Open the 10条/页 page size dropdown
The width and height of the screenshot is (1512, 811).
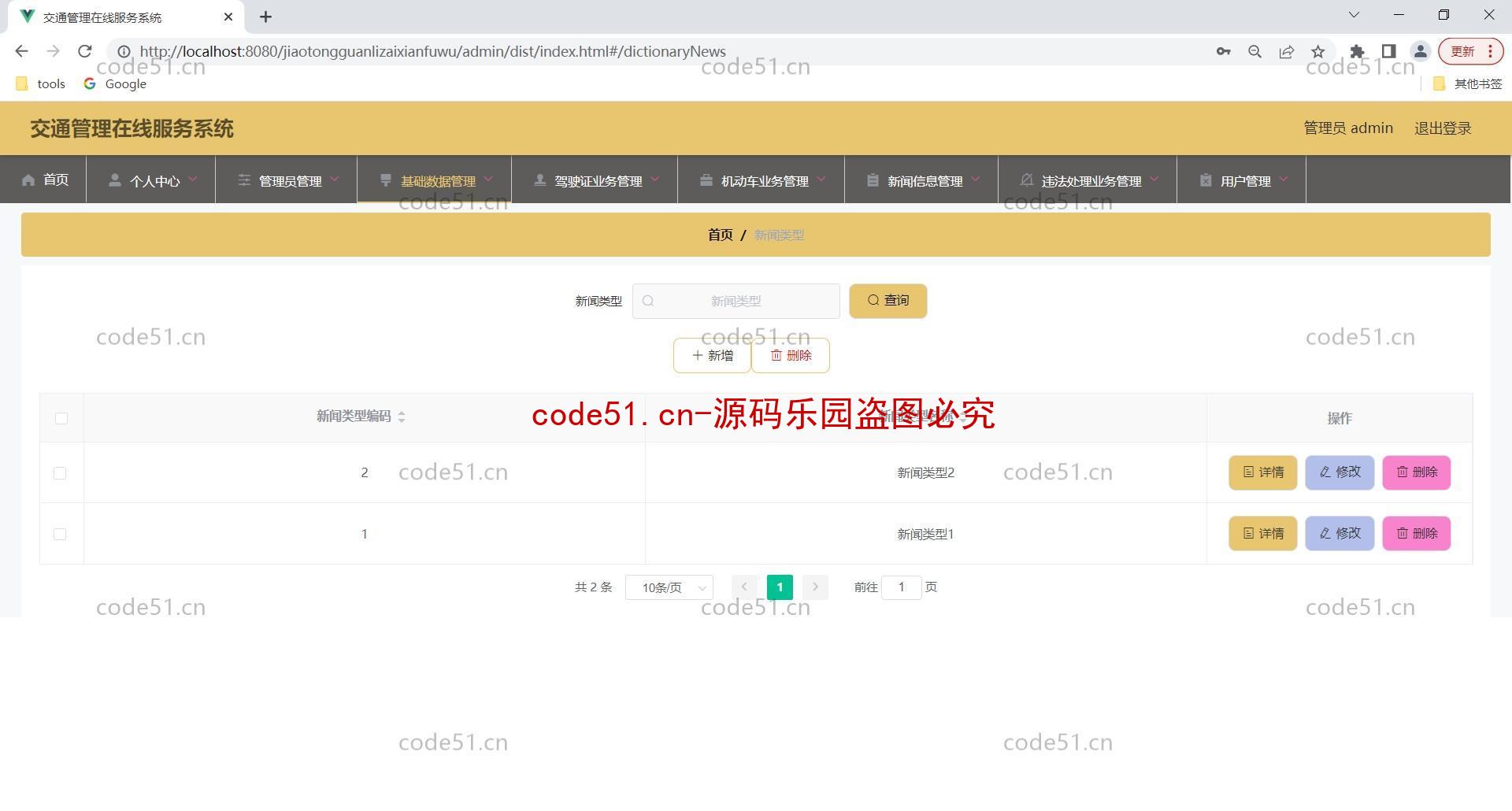(x=669, y=587)
